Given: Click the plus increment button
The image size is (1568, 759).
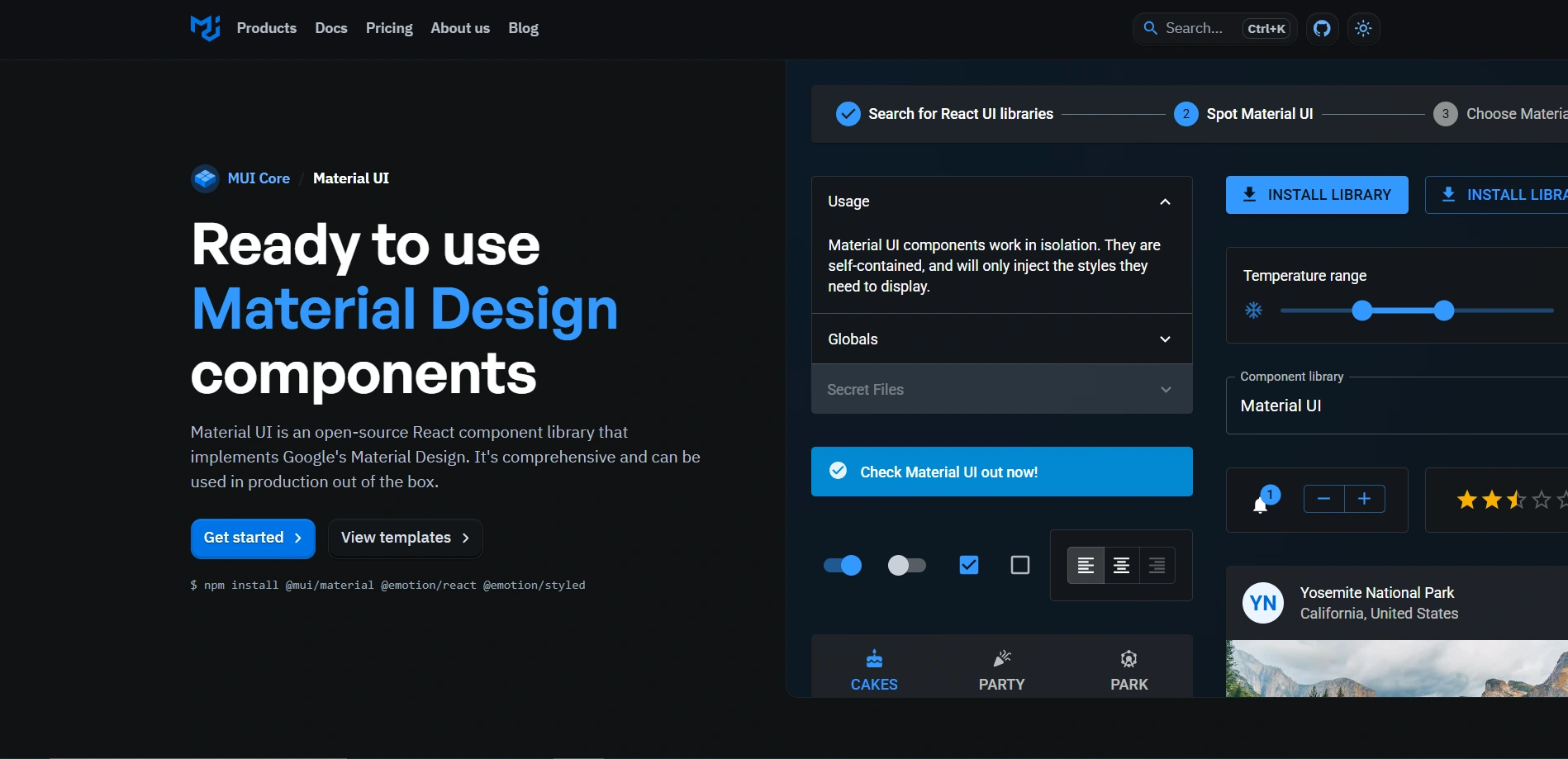Looking at the screenshot, I should 1365,499.
